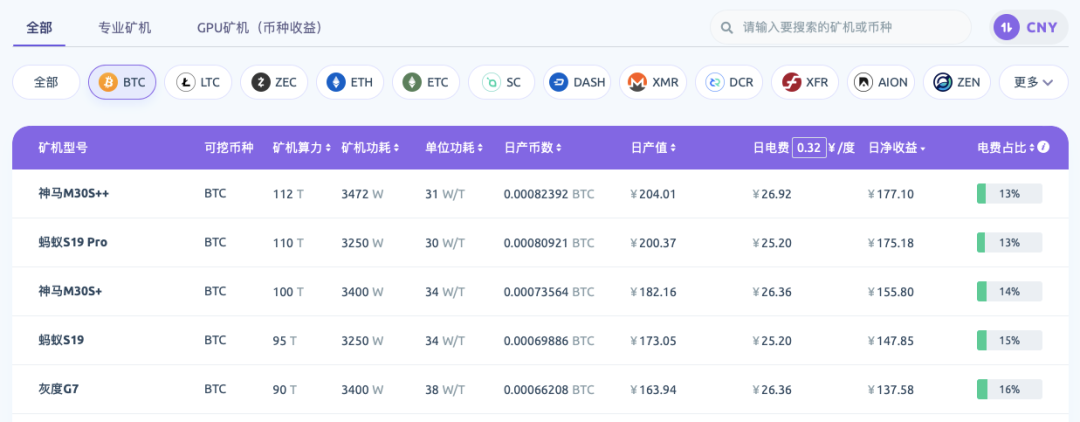Viewport: 1080px width, 422px height.
Task: Pick the AION coin filter
Action: 880,82
